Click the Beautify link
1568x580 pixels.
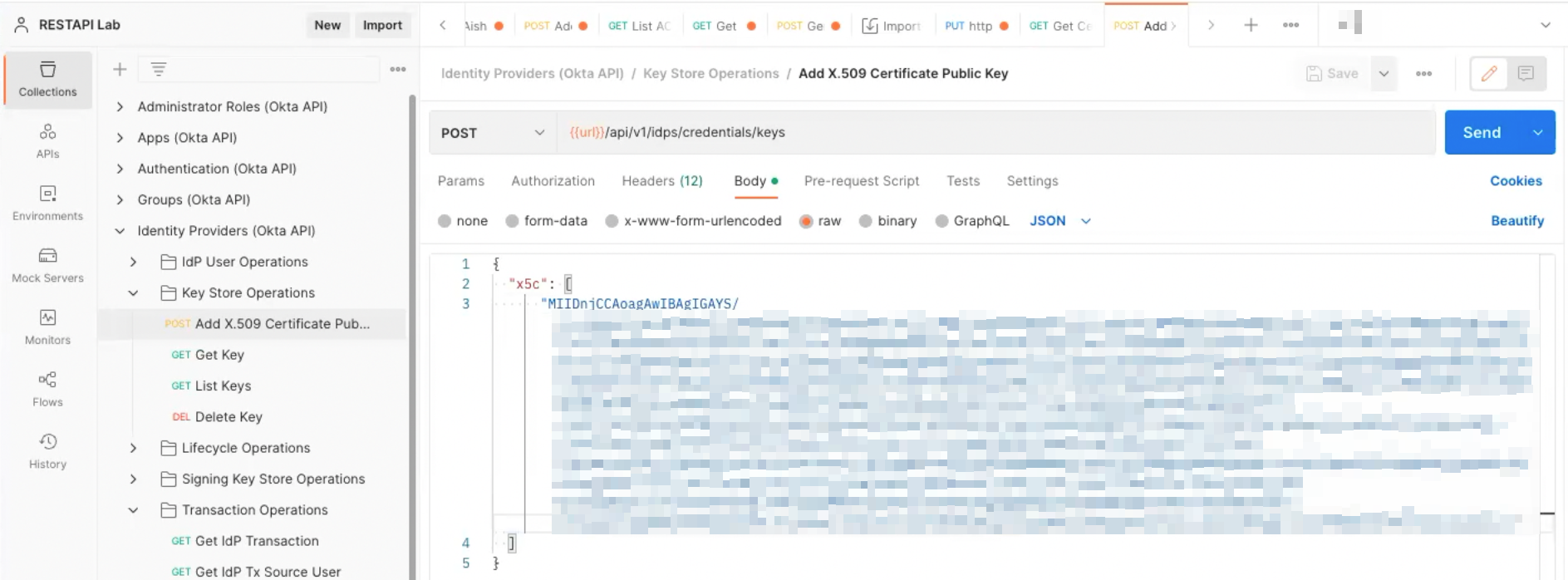point(1516,221)
